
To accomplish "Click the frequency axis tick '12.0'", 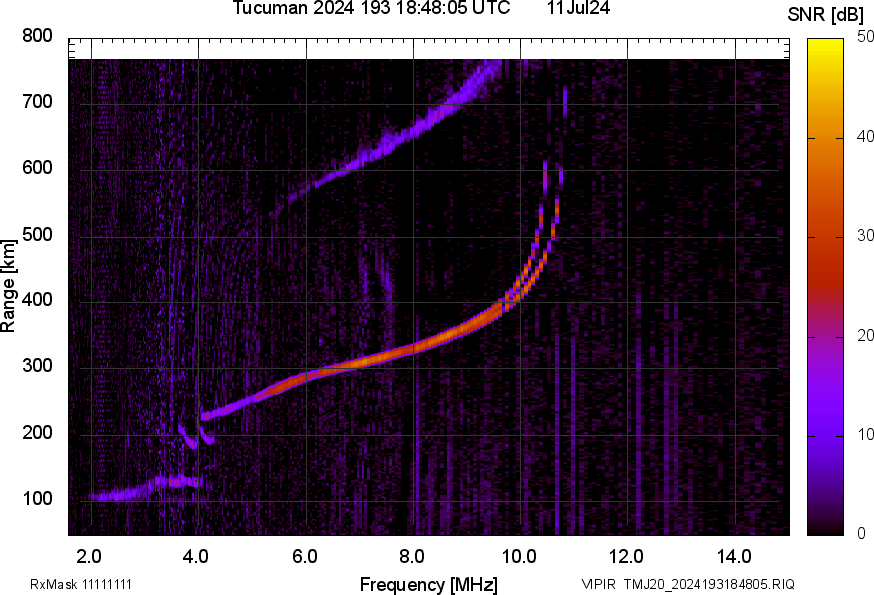I will point(627,557).
